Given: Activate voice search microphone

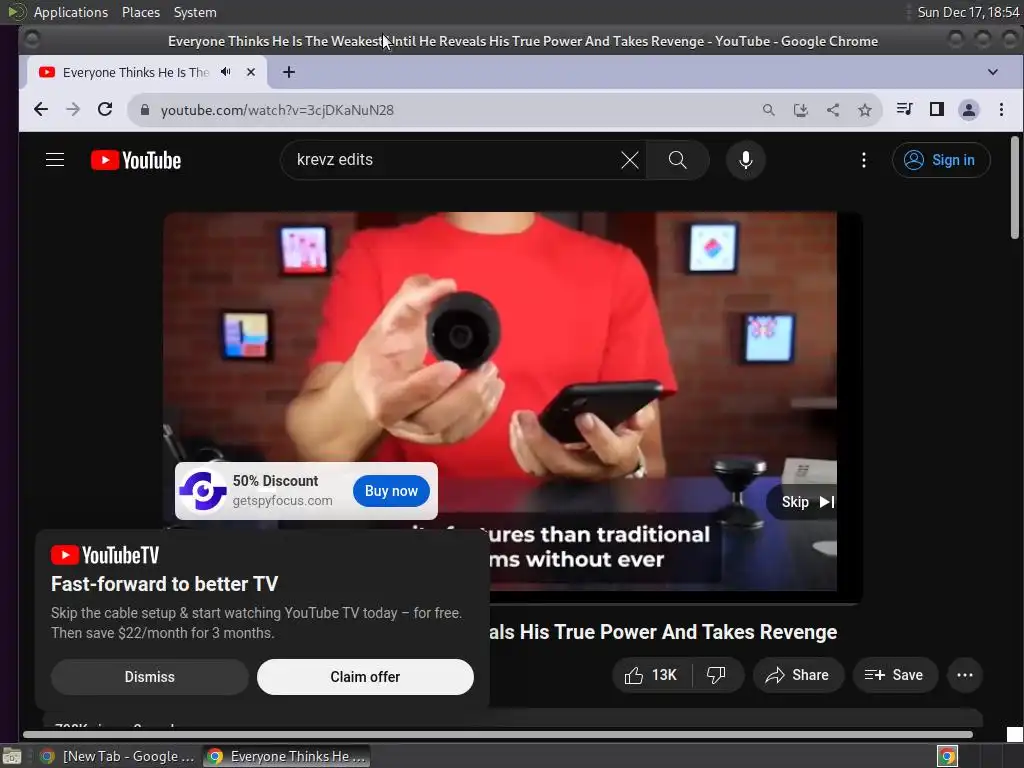Looking at the screenshot, I should [745, 160].
